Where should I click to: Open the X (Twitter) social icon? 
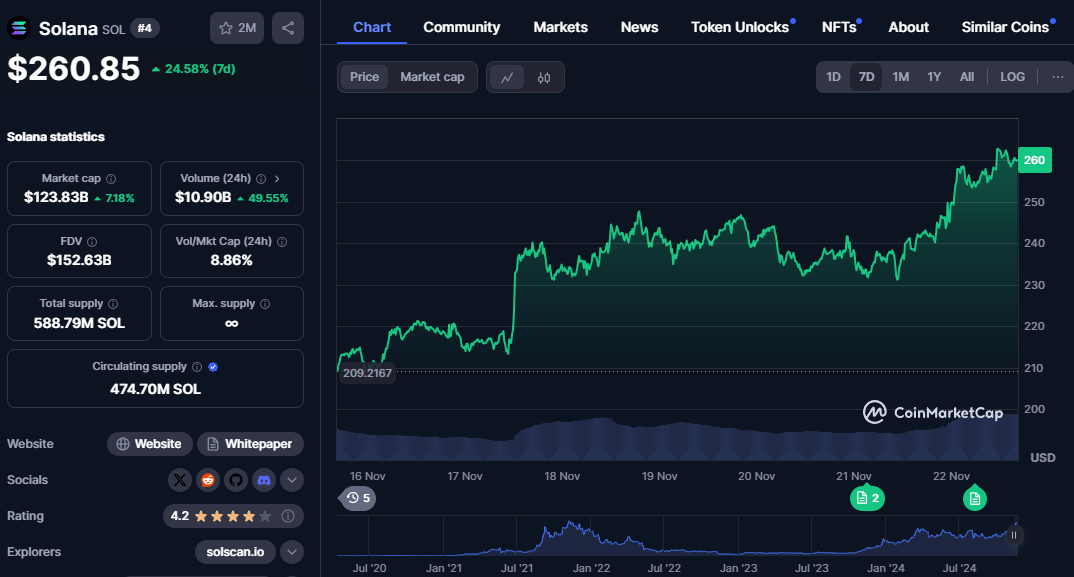[x=179, y=480]
